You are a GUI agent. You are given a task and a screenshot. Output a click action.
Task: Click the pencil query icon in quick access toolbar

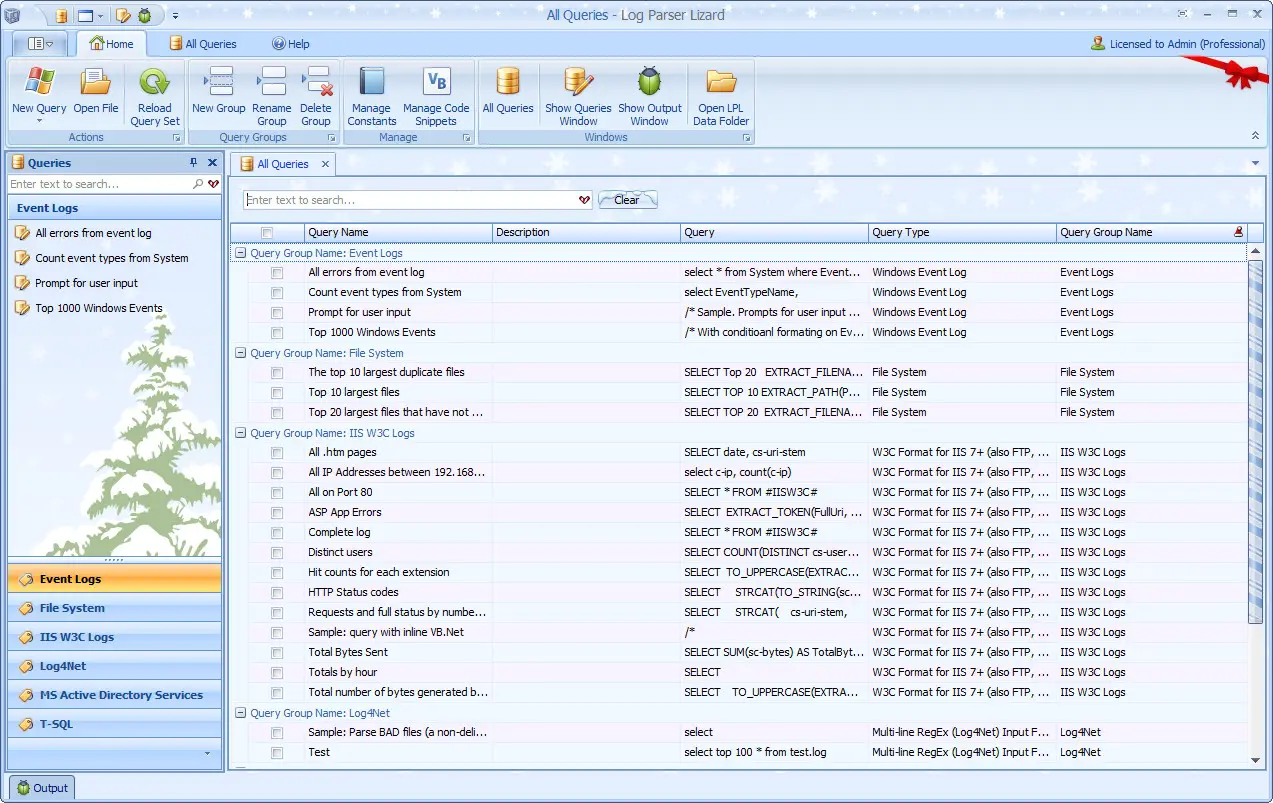(124, 15)
